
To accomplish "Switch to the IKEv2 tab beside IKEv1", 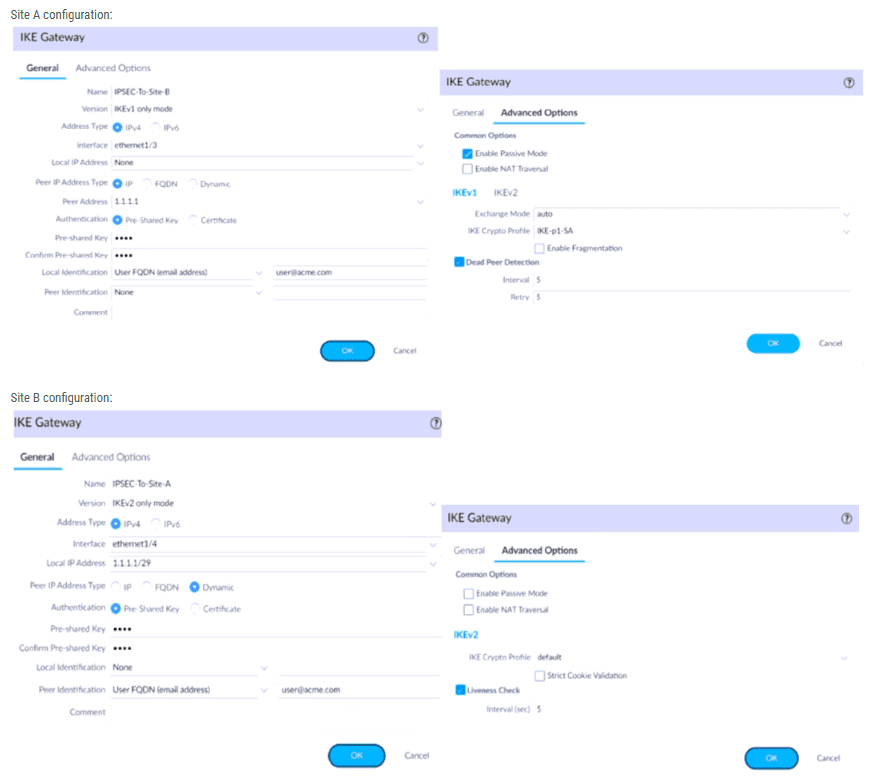I will click(506, 192).
